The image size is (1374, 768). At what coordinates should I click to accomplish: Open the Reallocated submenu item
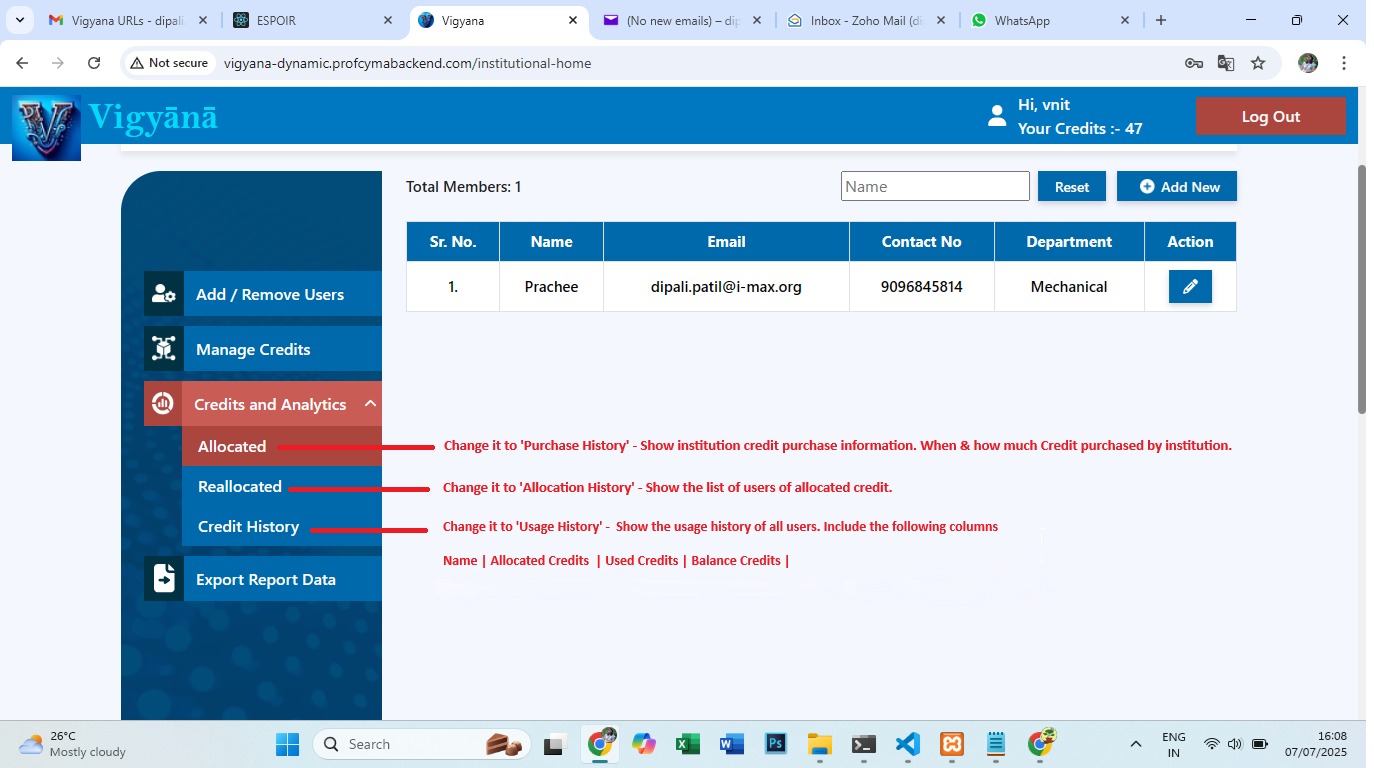(x=240, y=487)
